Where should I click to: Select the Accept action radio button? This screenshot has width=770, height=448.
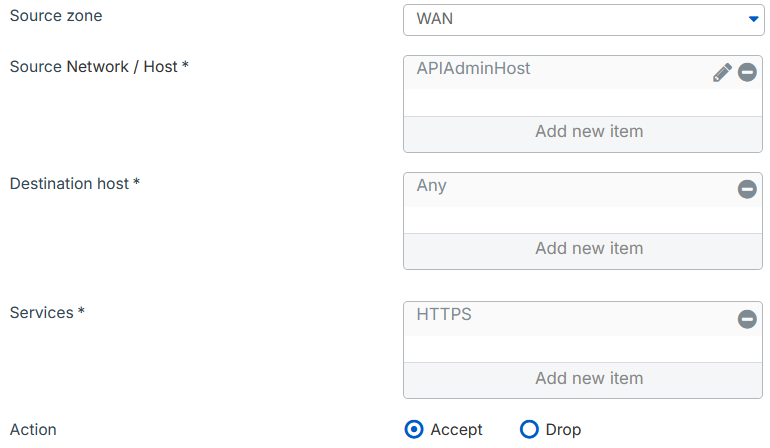(415, 430)
